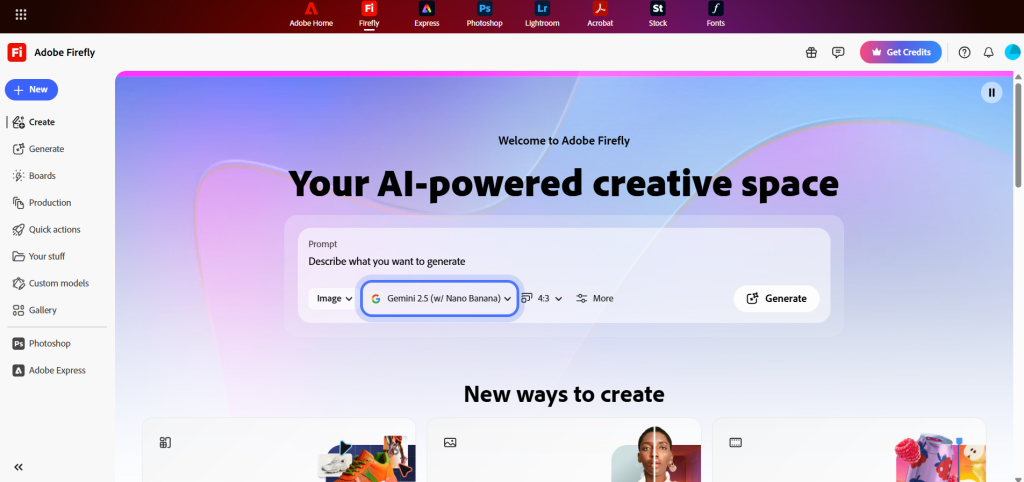Click the gift box icon in header
The image size is (1024, 482).
(x=811, y=52)
